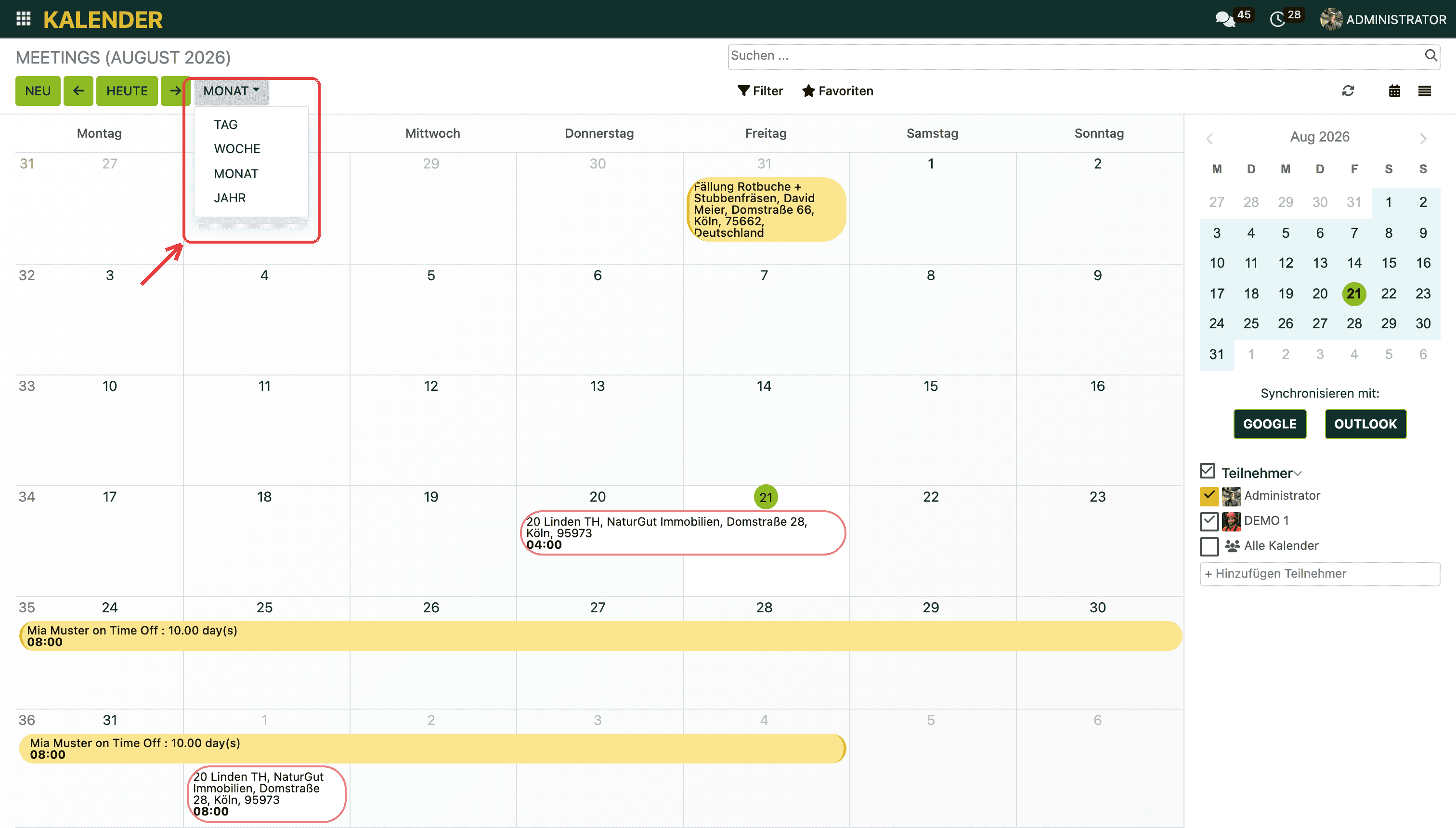Screen dimensions: 1456x828
Task: Switch to list view icon
Action: (1424, 91)
